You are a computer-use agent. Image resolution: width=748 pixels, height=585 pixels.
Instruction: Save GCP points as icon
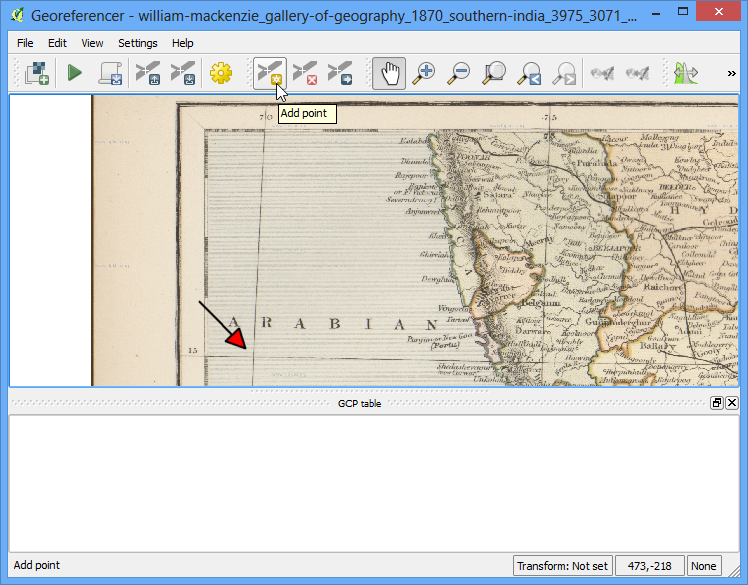coord(183,73)
